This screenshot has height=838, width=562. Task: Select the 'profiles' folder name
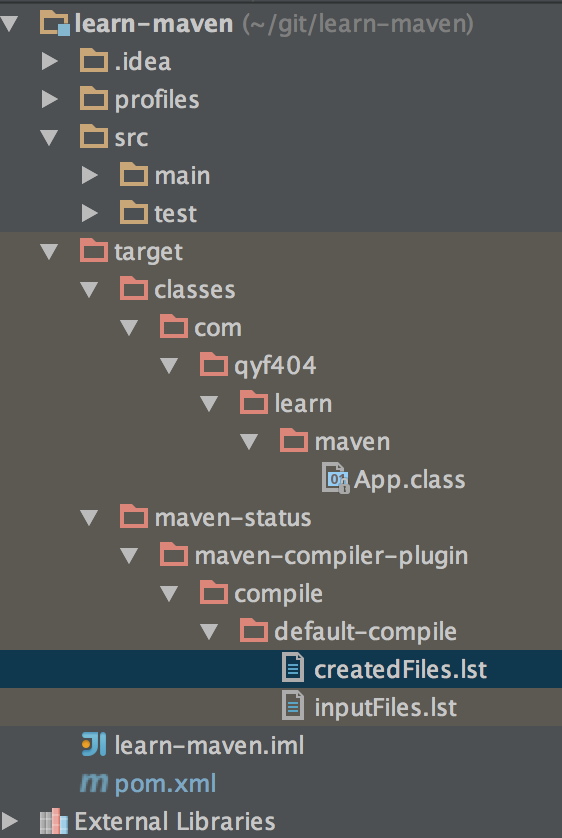pos(157,100)
